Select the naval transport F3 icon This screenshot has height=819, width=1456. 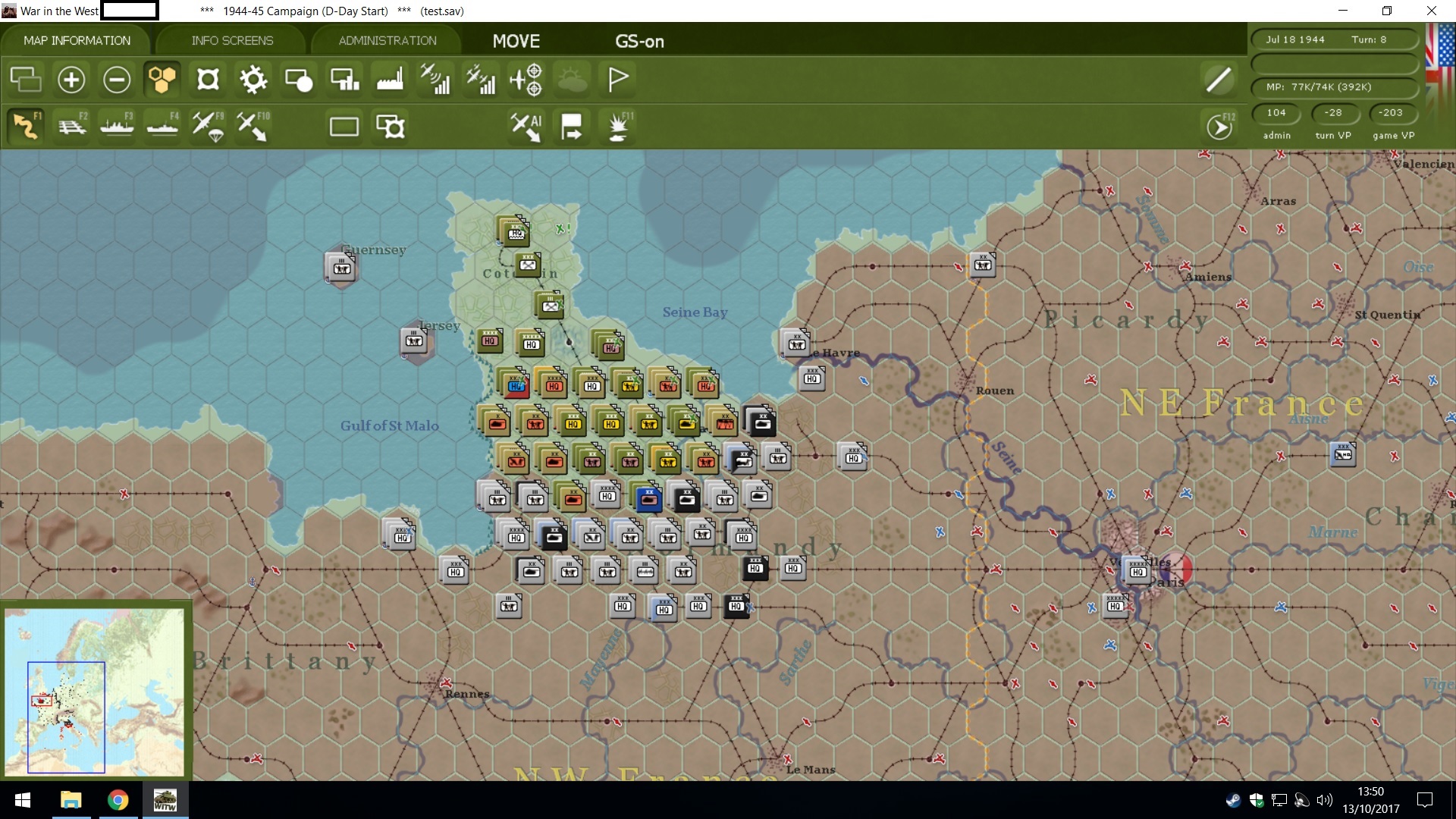(x=117, y=126)
